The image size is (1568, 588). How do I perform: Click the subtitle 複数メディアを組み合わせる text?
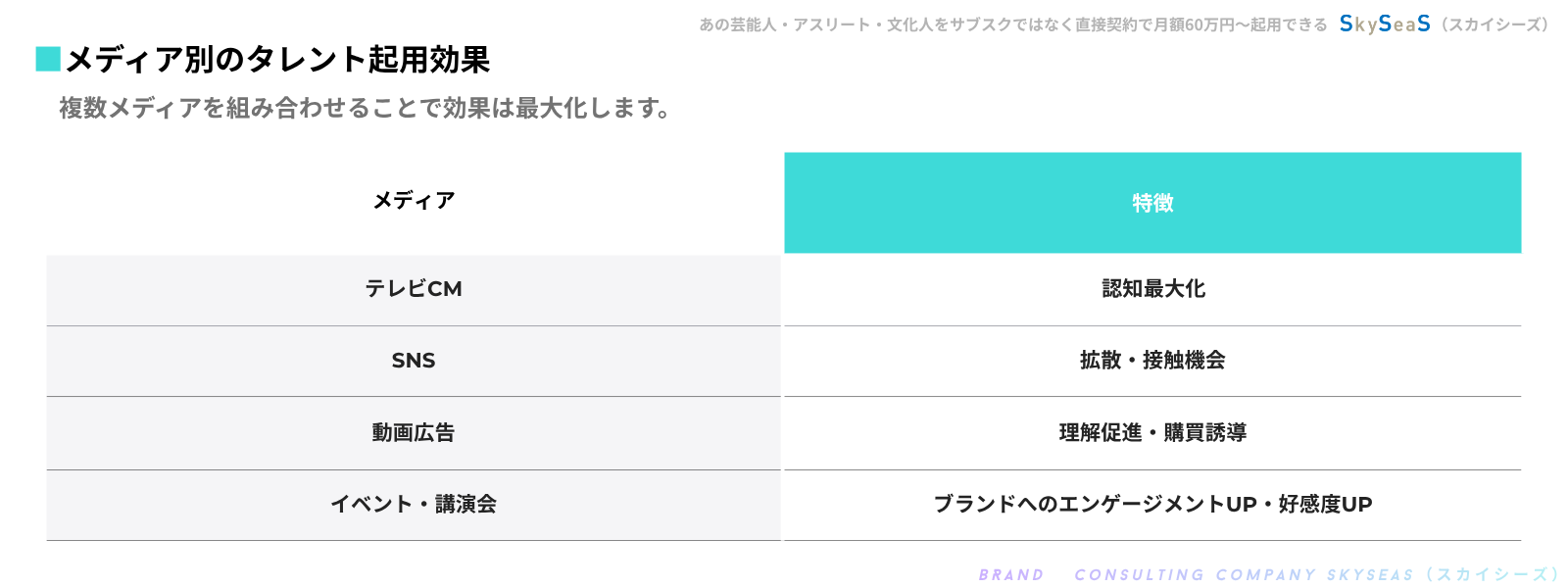click(365, 108)
